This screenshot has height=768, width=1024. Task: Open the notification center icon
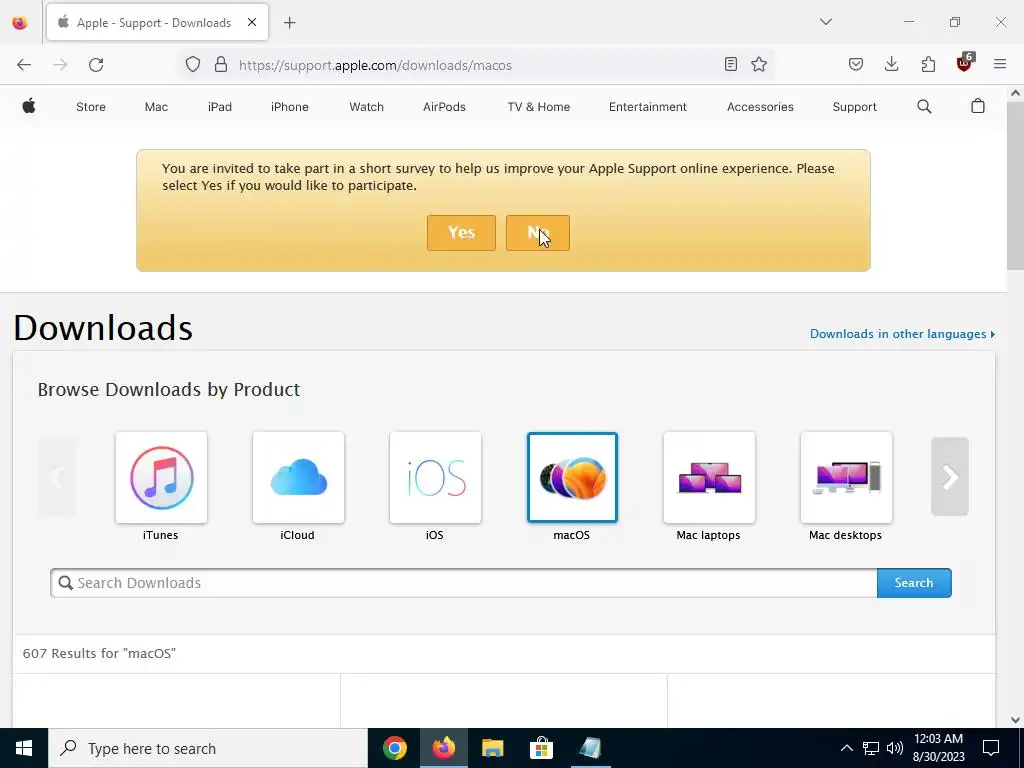click(991, 748)
